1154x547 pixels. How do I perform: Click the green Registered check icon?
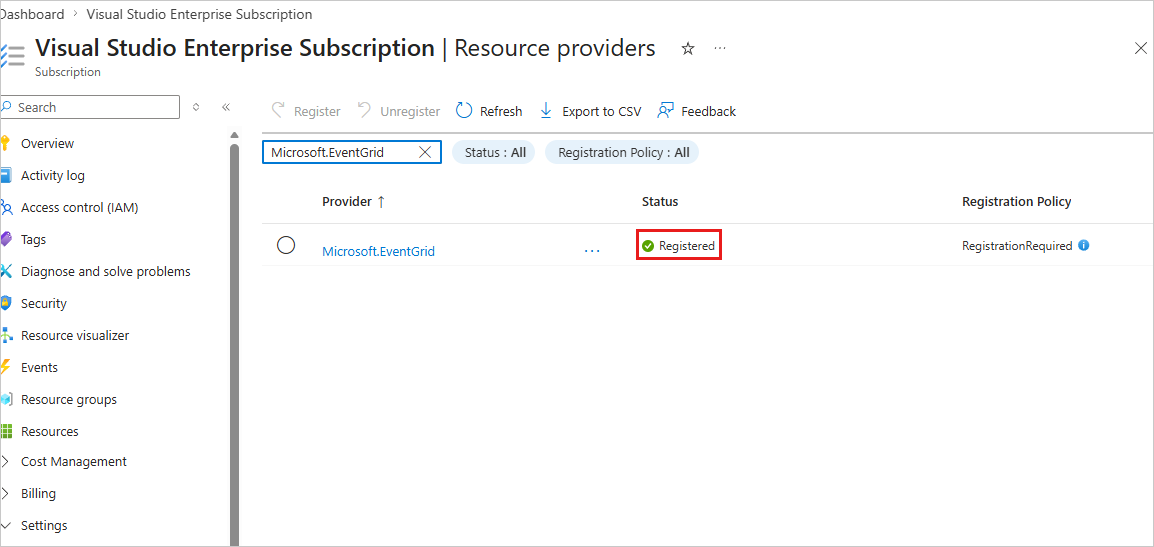648,246
